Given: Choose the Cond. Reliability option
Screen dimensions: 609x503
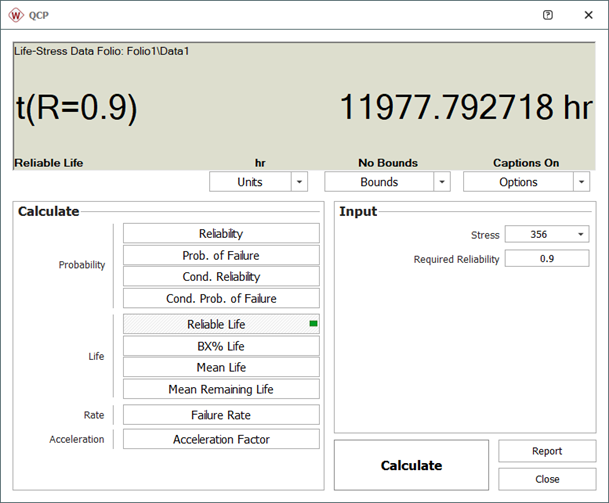Looking at the screenshot, I should click(x=221, y=277).
